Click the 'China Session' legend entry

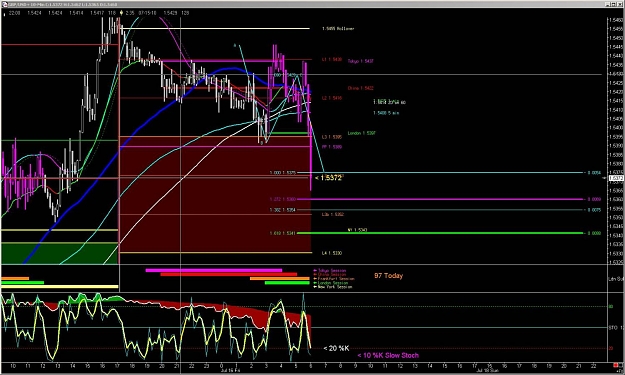coord(330,275)
